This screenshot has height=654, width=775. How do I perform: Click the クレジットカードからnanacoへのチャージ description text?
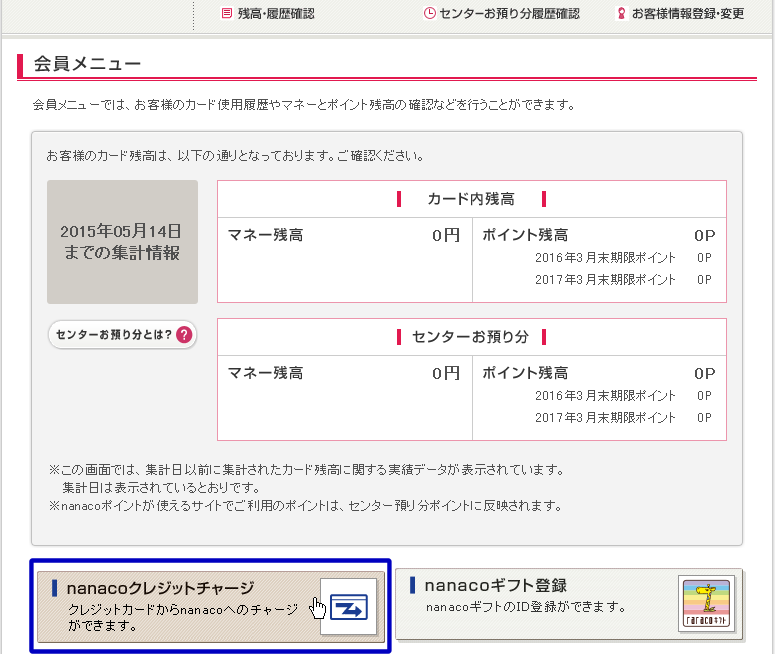183,617
